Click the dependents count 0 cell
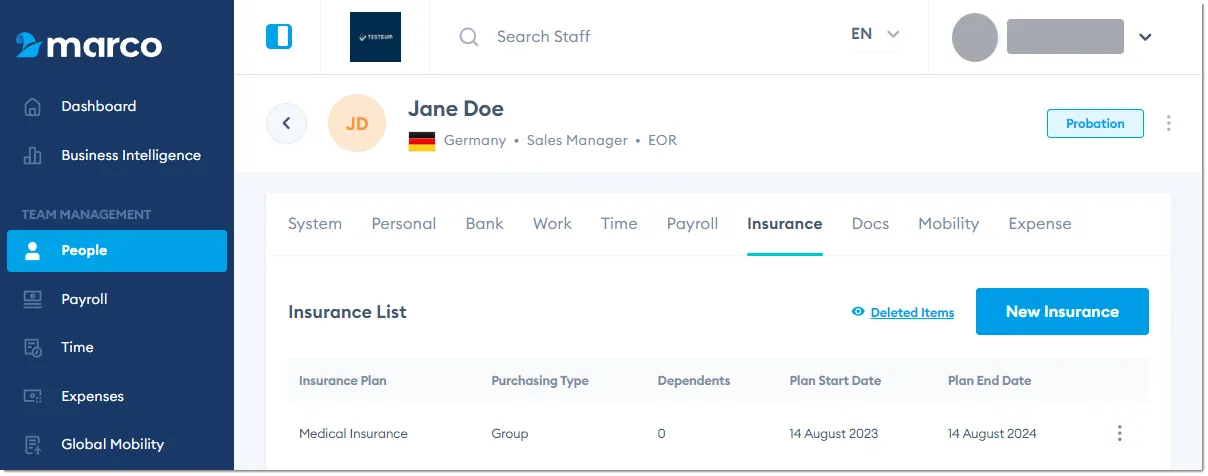The height and width of the screenshot is (476, 1208). pos(661,434)
